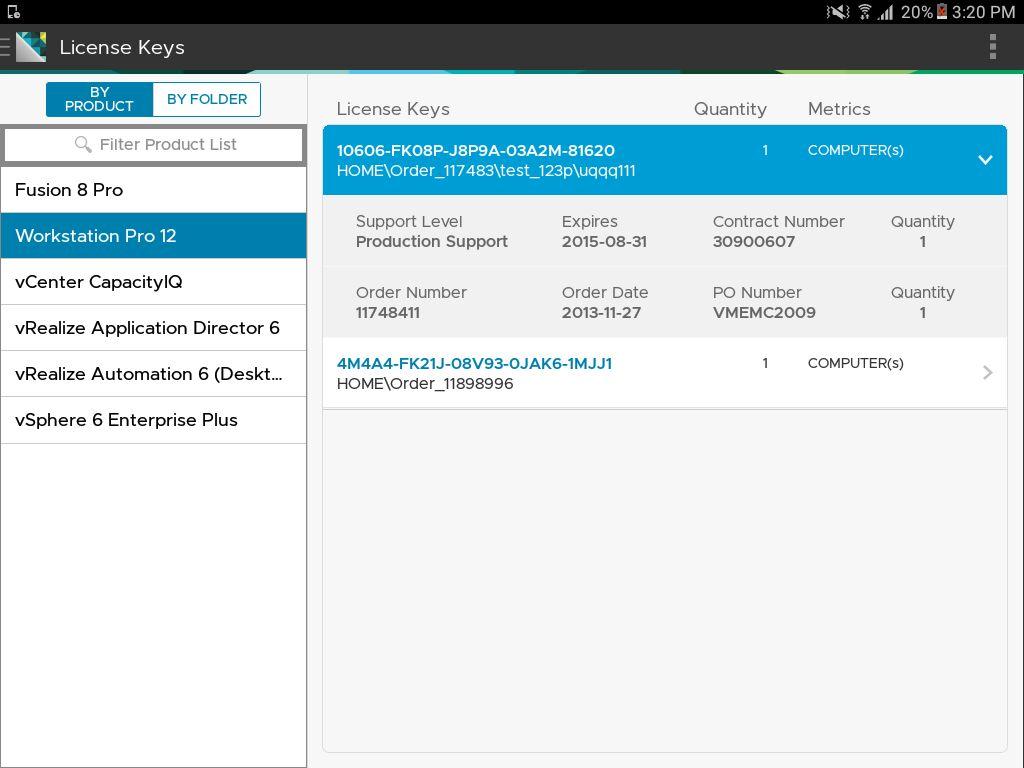This screenshot has width=1024, height=768.
Task: Click the top Quantity column header
Action: pyautogui.click(x=730, y=109)
